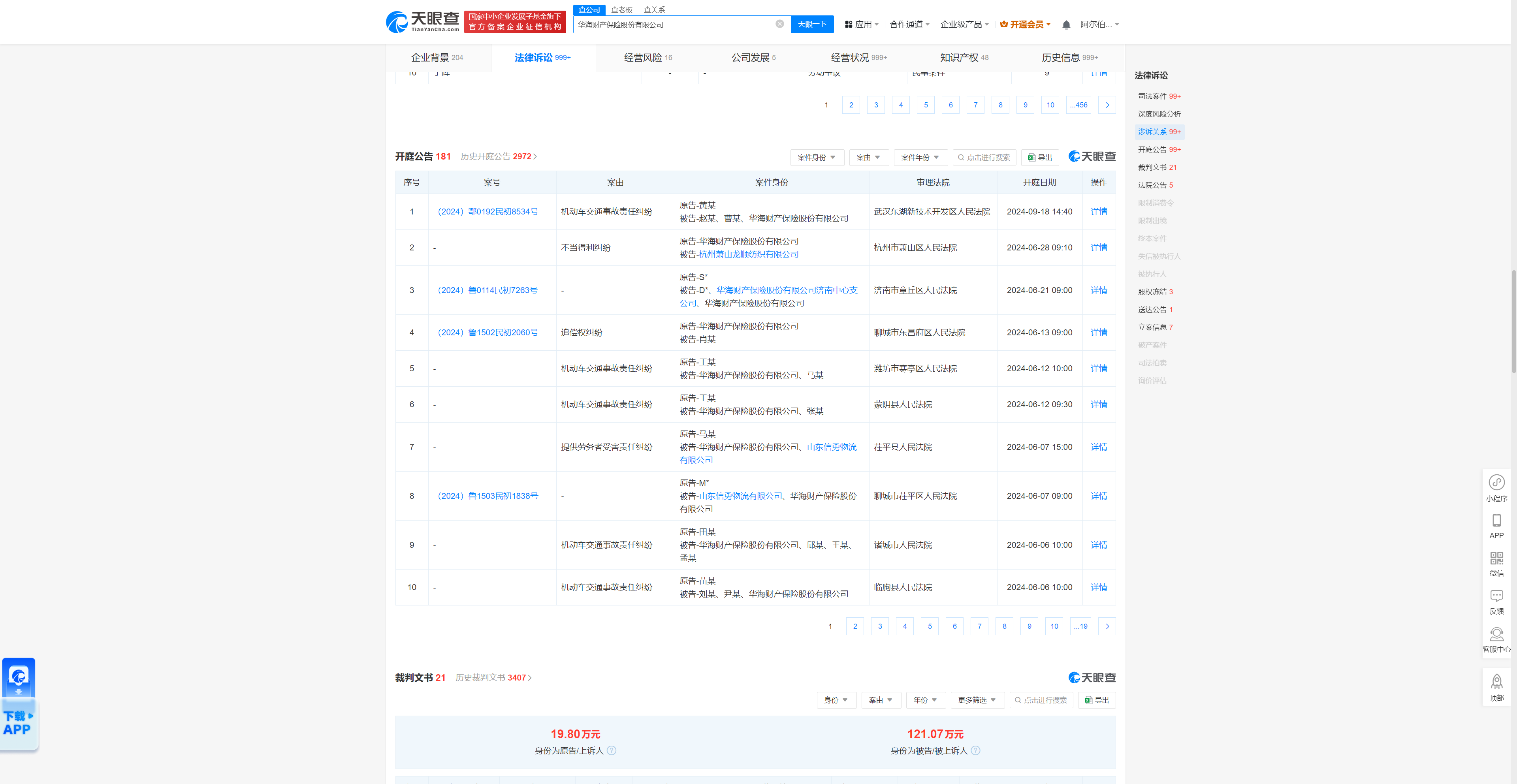Switch to the 历史信息 tab

pyautogui.click(x=1069, y=58)
